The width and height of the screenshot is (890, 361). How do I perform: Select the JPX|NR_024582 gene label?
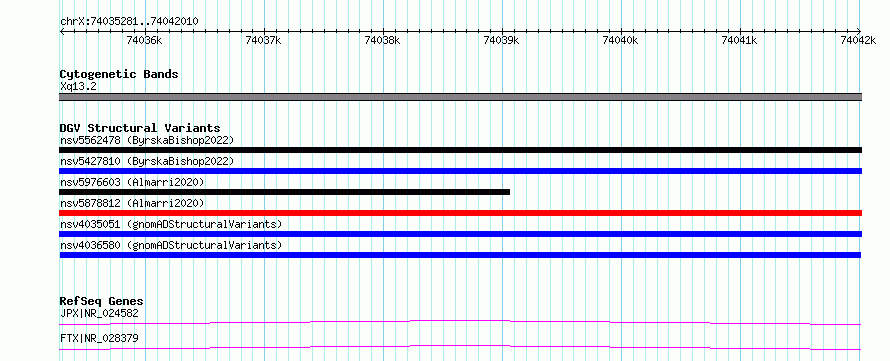click(x=99, y=313)
